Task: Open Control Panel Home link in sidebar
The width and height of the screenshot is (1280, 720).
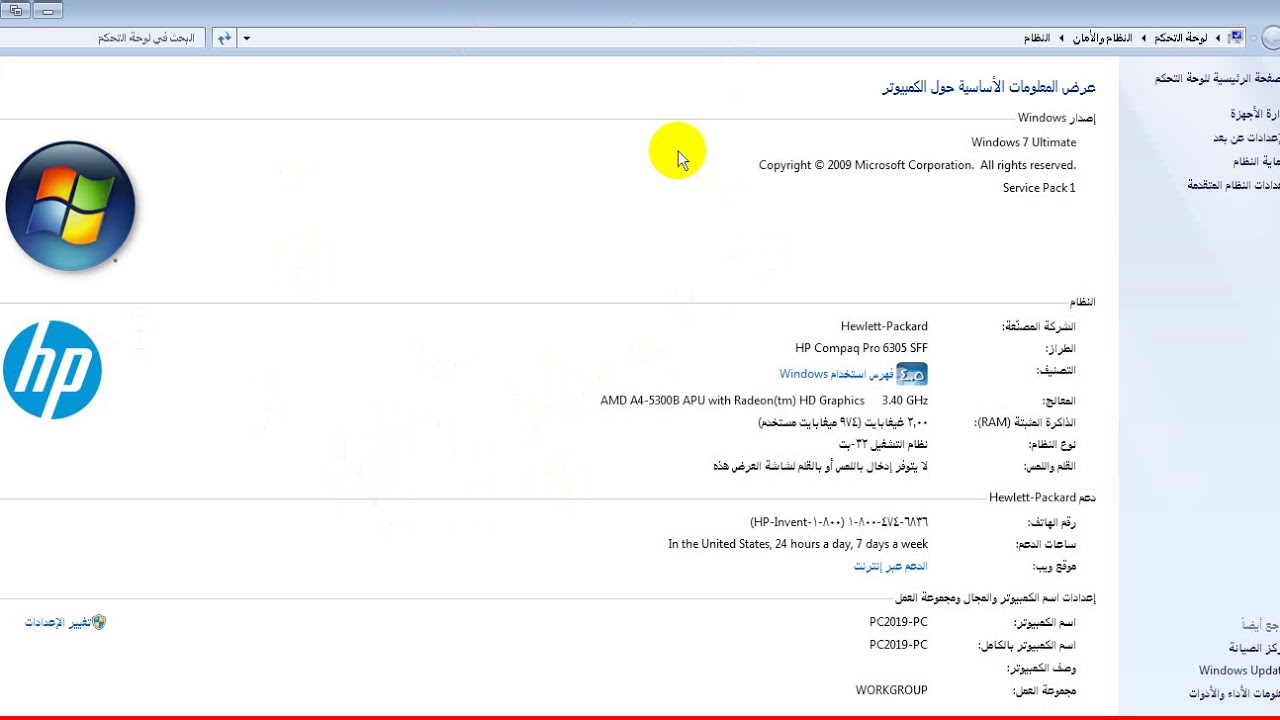Action: point(1216,78)
